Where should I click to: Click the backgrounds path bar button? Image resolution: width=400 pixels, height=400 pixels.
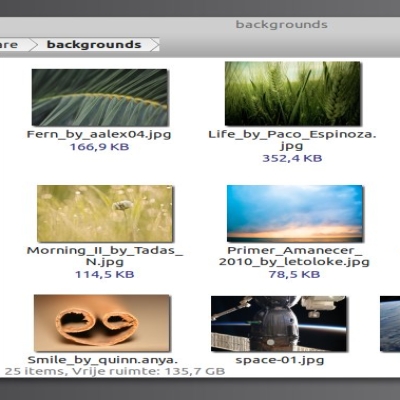pyautogui.click(x=94, y=44)
